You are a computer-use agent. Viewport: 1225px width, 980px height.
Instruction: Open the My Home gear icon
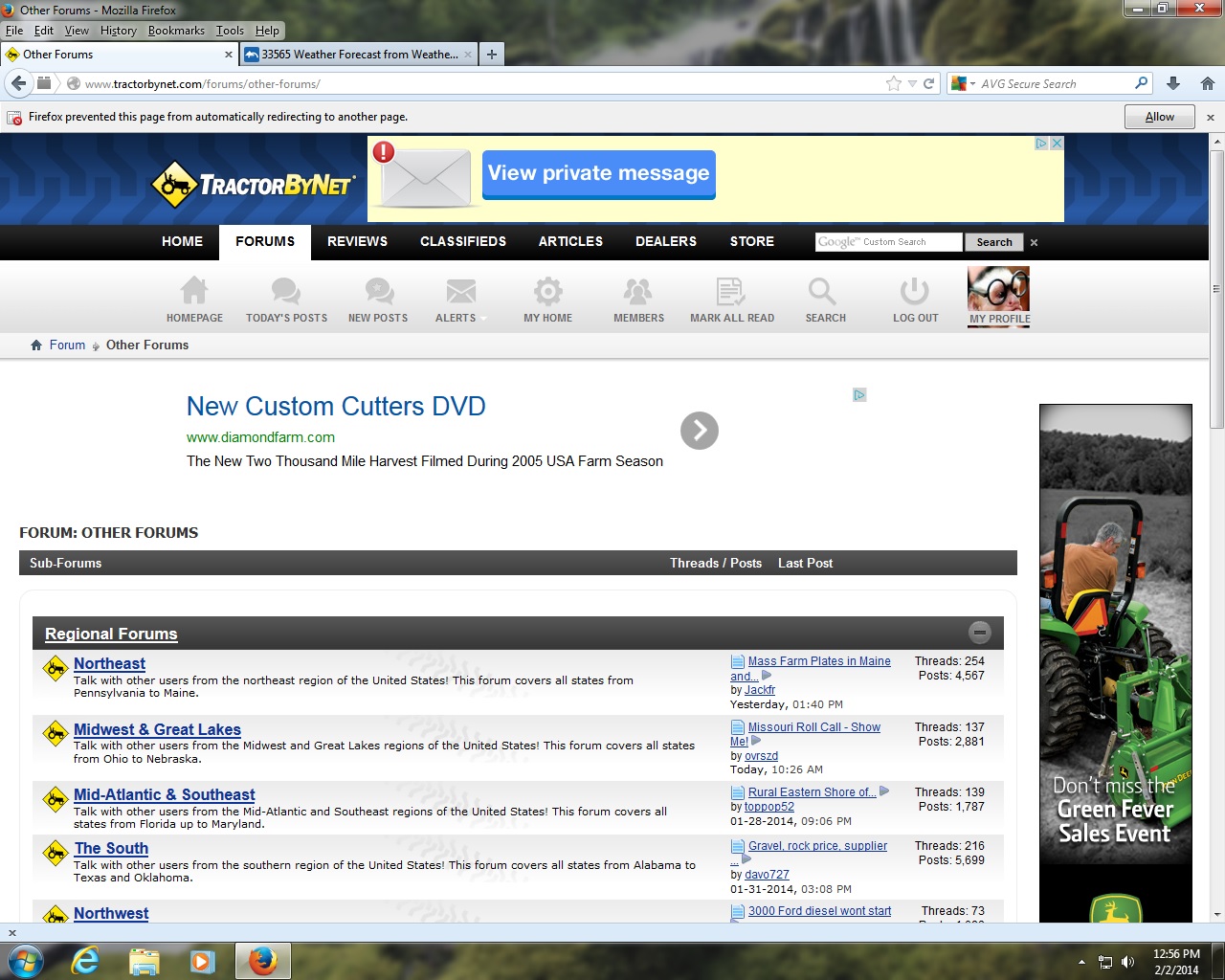[547, 291]
